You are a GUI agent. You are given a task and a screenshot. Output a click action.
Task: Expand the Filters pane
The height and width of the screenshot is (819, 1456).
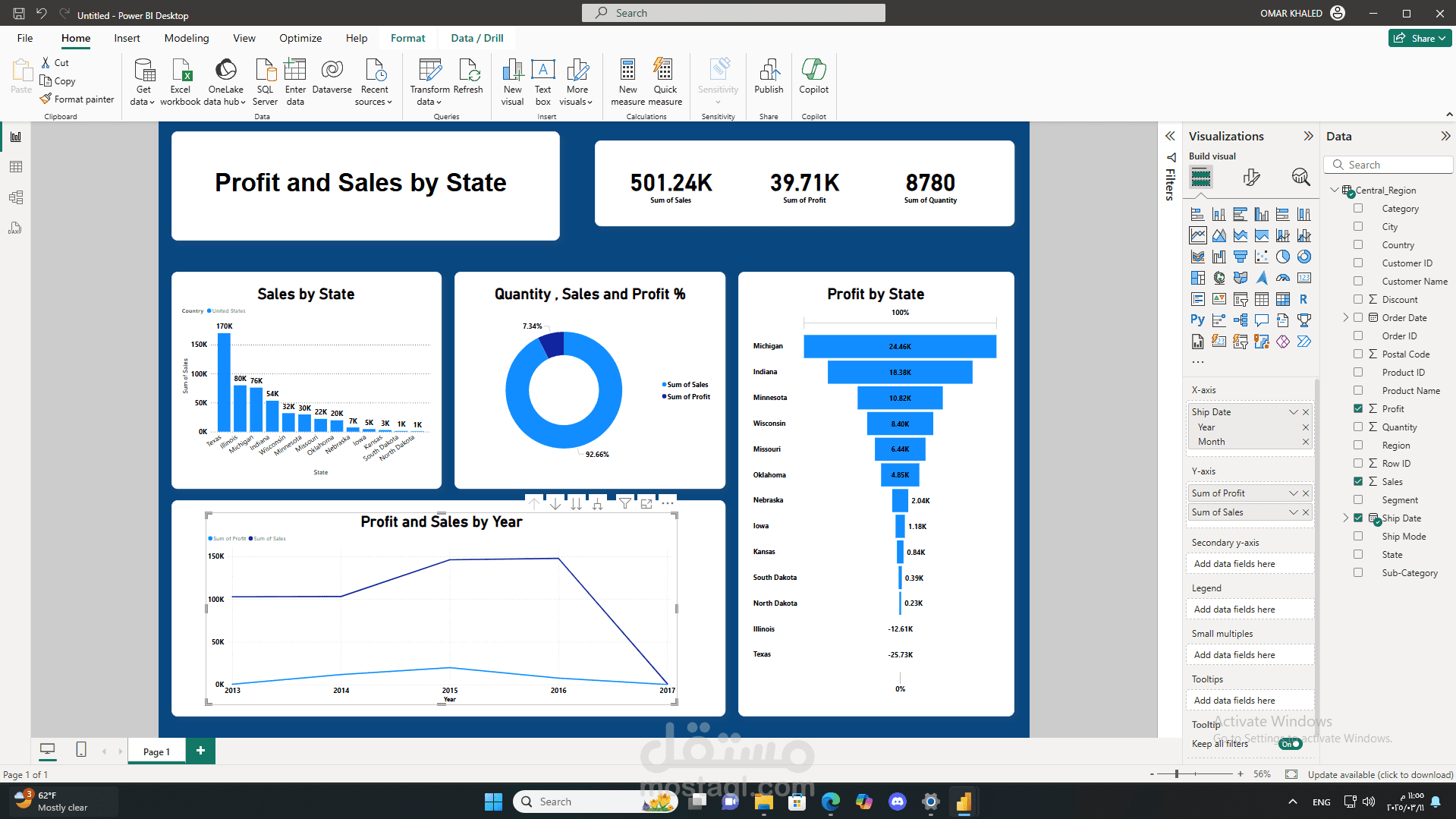click(x=1170, y=136)
